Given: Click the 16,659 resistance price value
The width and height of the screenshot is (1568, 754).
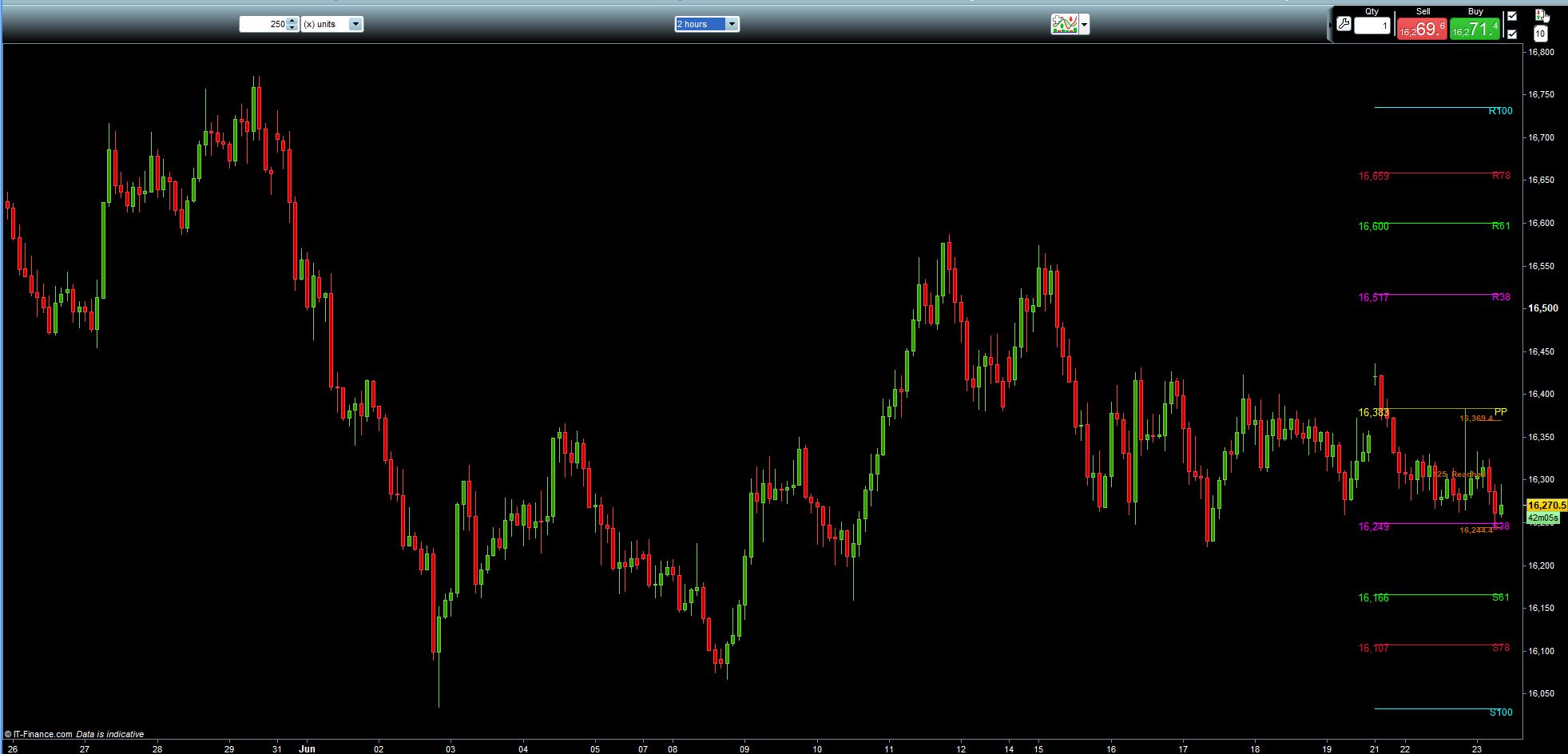Looking at the screenshot, I should 1373,177.
